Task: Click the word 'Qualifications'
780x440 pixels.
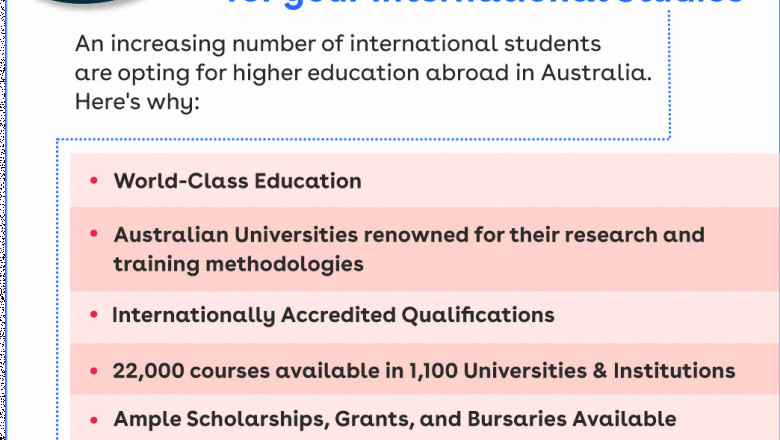Action: pos(478,315)
